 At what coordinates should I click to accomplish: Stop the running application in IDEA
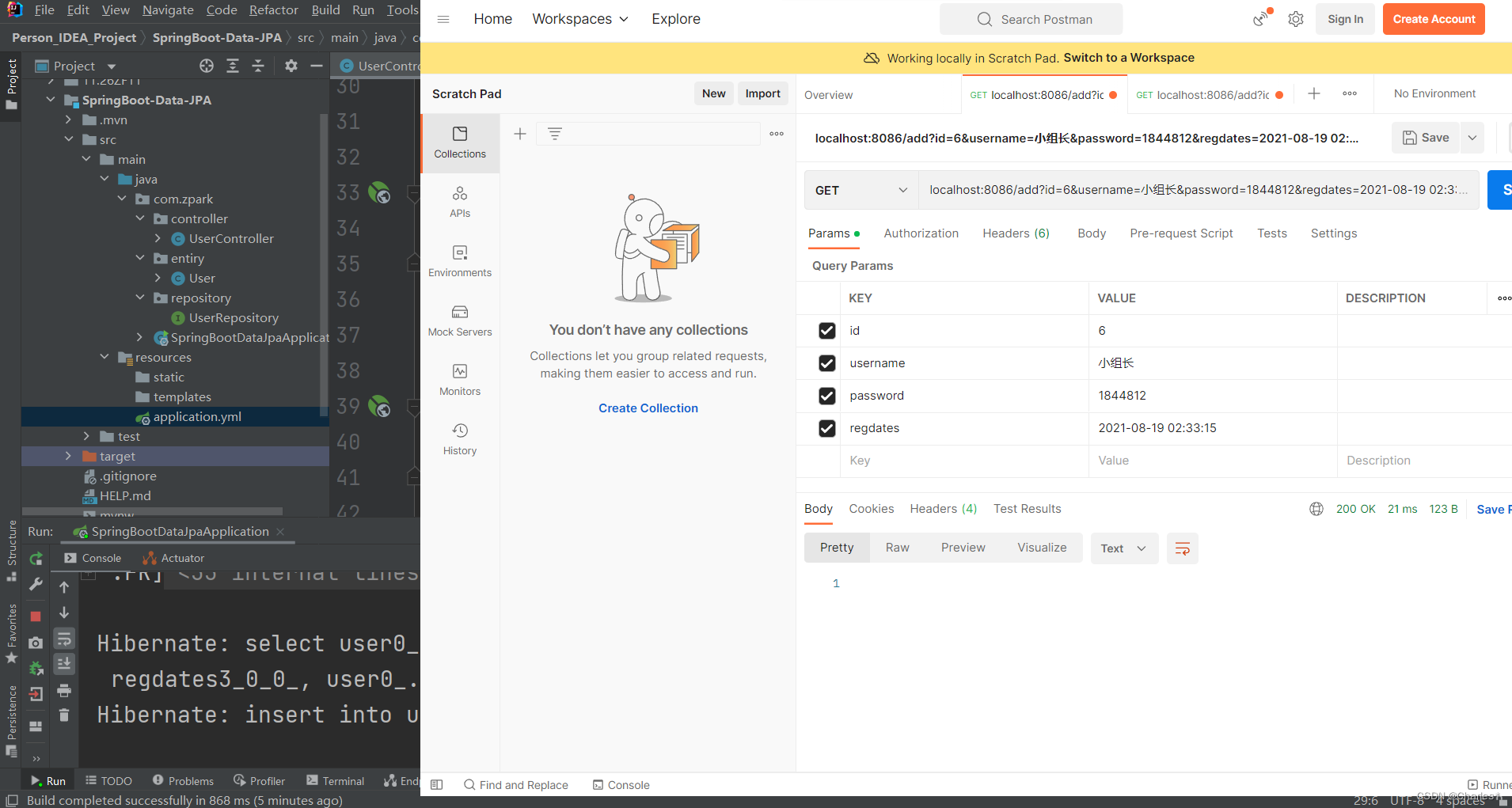(36, 616)
